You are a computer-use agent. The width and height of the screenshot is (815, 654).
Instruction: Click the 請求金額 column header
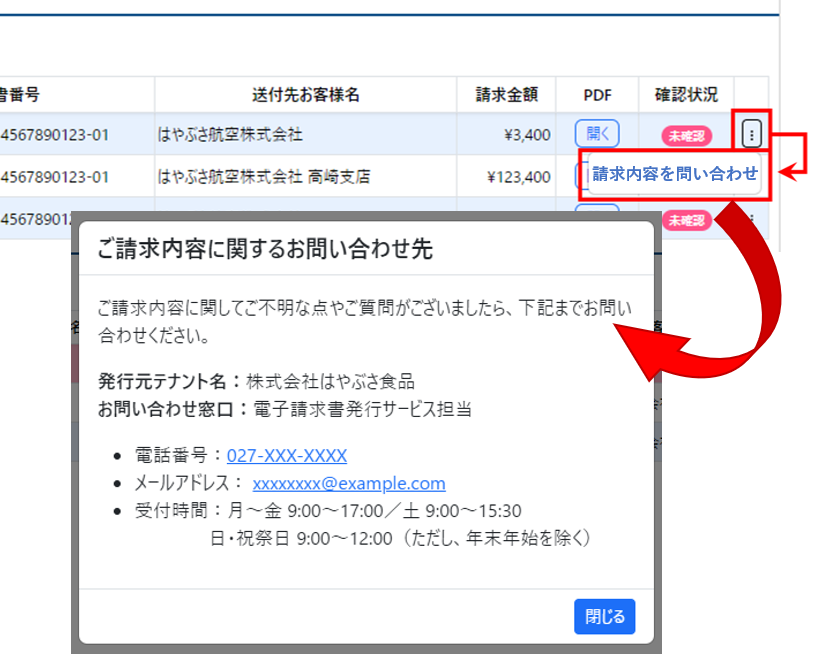(x=506, y=95)
